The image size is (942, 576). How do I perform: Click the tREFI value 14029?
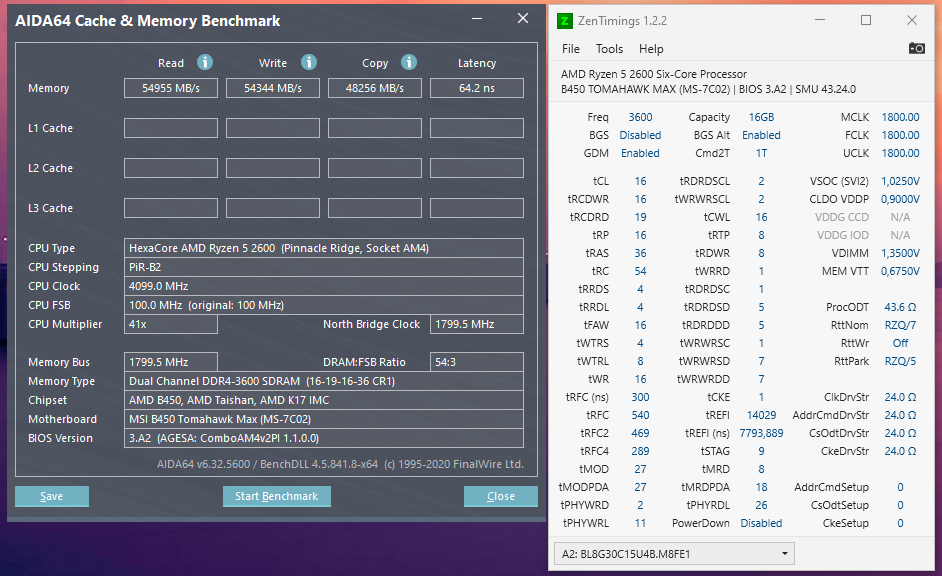[761, 415]
